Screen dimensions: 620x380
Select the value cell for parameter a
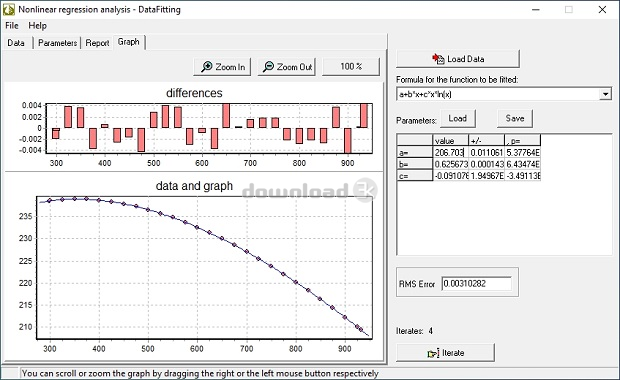(x=451, y=152)
